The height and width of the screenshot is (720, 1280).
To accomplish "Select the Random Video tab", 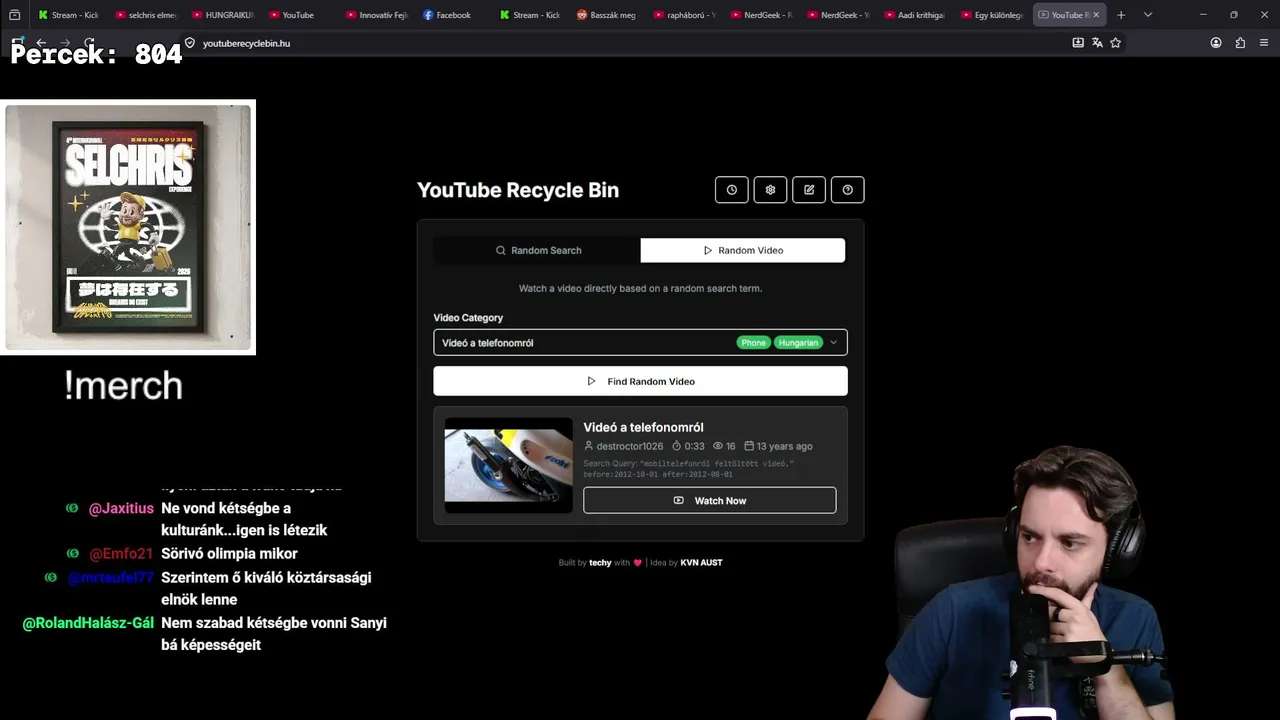I will point(743,250).
